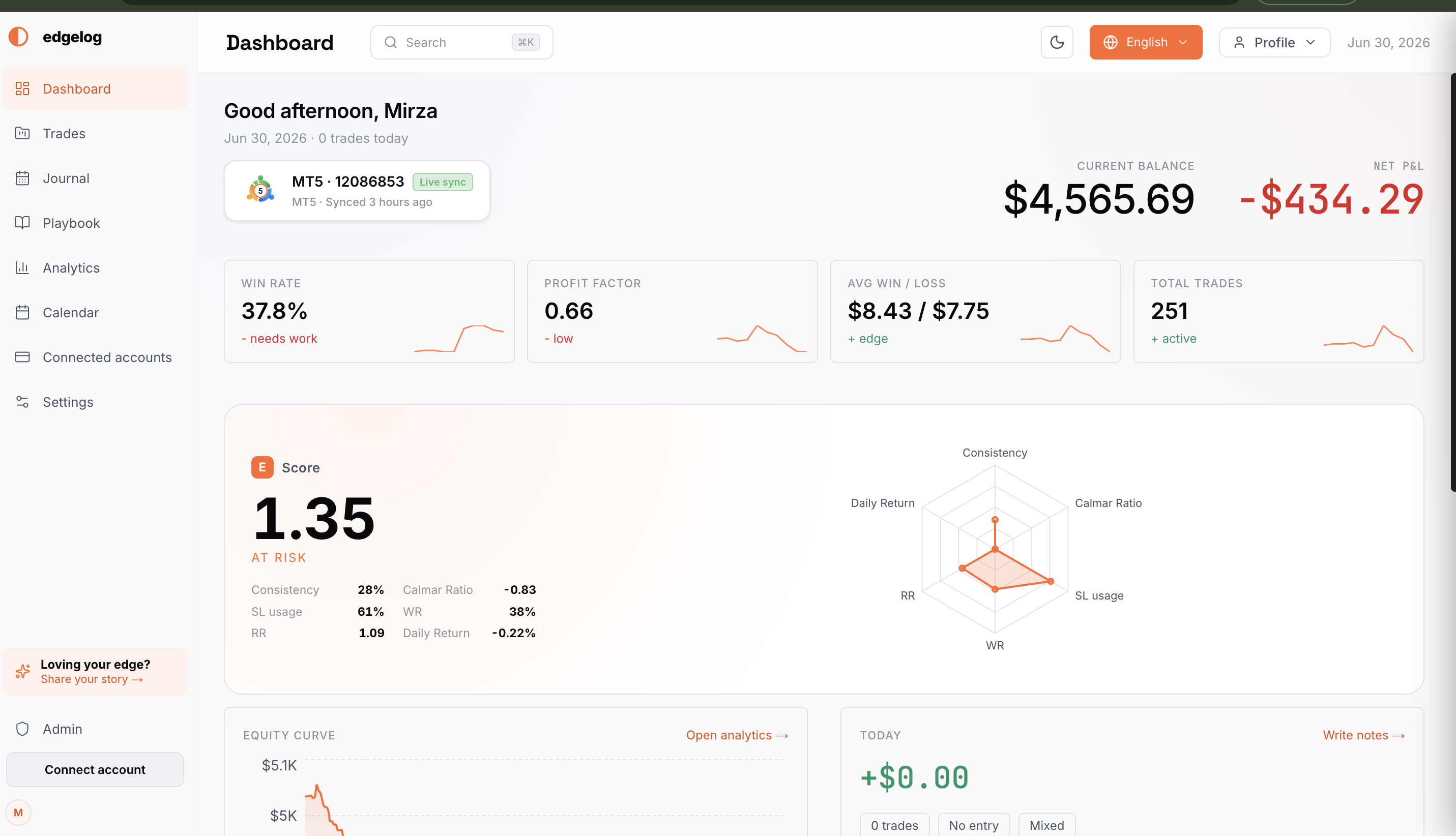Click the orange E score badge
Viewport: 1456px width, 836px height.
pos(263,467)
